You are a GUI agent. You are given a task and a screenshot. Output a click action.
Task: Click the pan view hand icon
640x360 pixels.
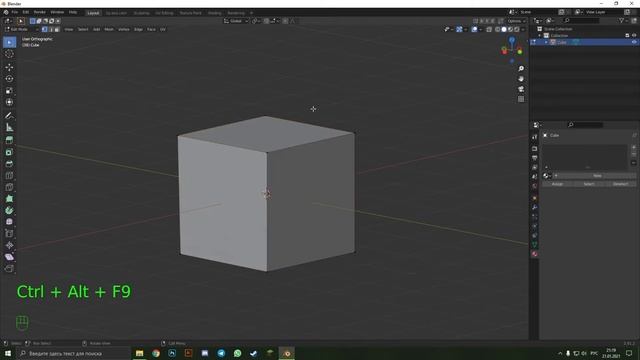pyautogui.click(x=521, y=79)
